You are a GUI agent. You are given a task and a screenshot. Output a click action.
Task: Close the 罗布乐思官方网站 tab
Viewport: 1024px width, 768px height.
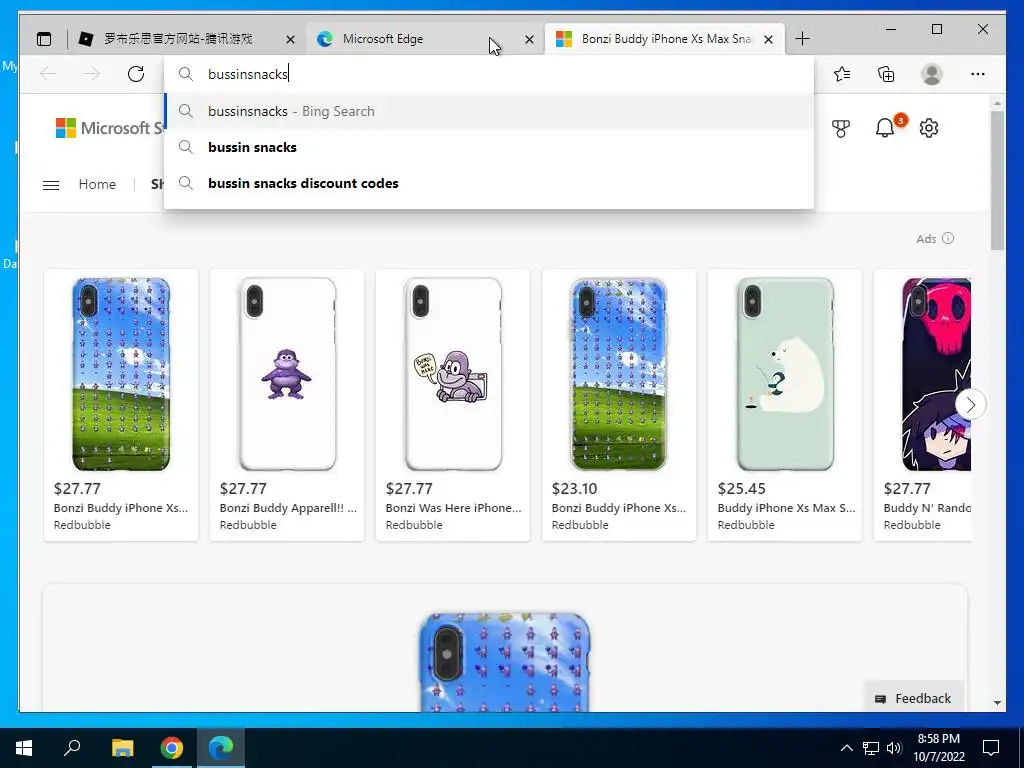(x=291, y=40)
